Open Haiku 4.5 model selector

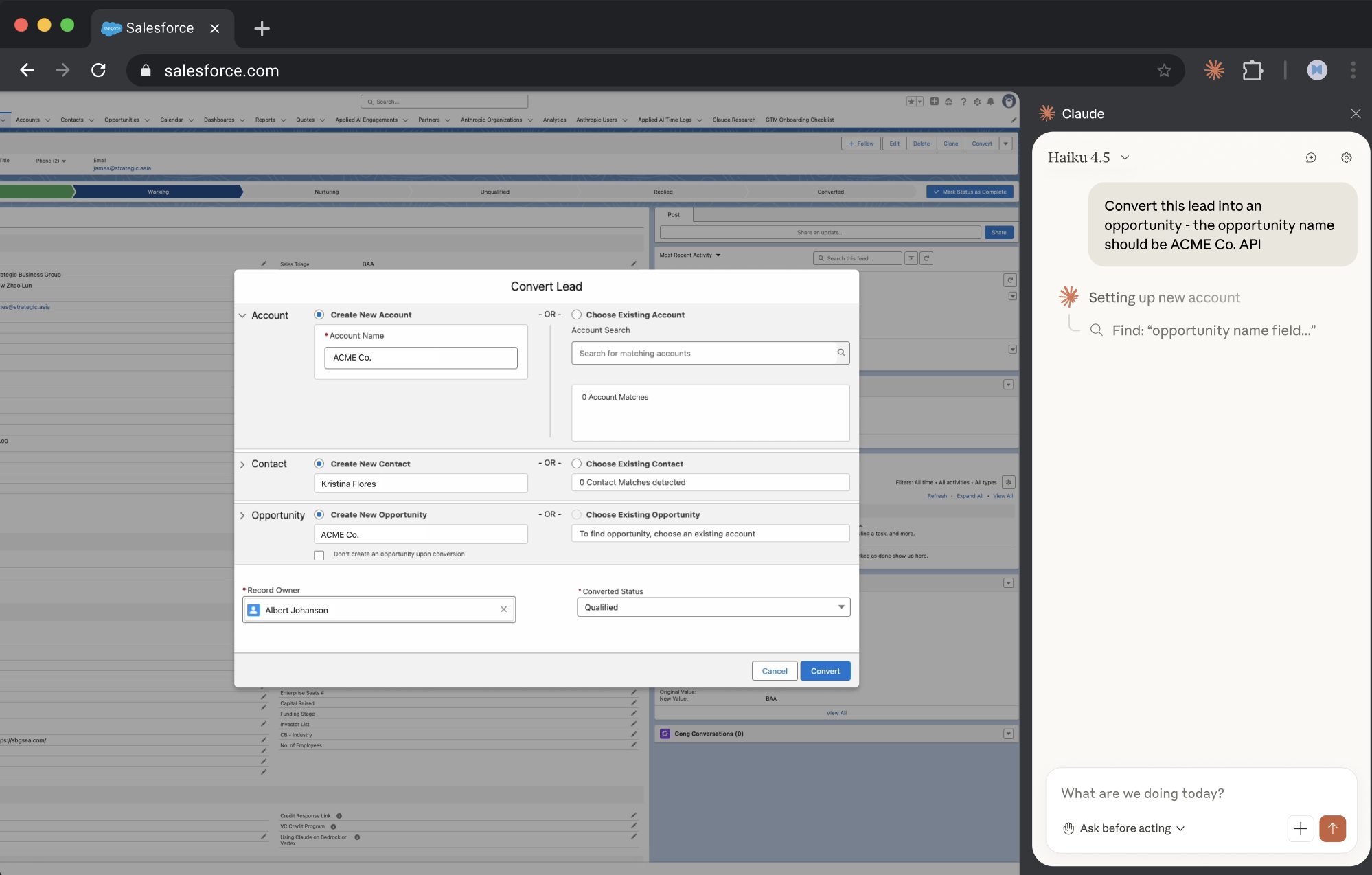pyautogui.click(x=1088, y=157)
